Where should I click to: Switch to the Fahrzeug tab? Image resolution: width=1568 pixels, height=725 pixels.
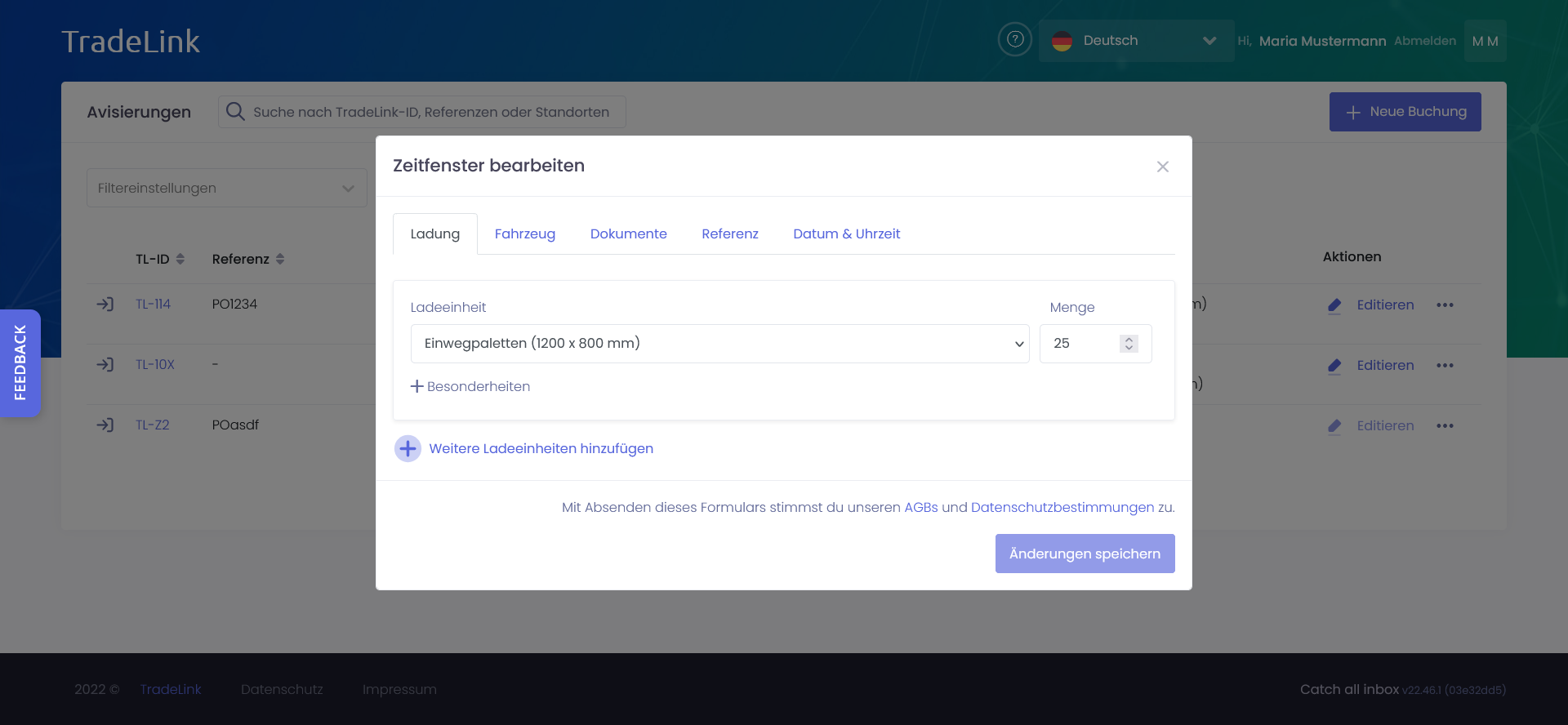click(x=524, y=234)
